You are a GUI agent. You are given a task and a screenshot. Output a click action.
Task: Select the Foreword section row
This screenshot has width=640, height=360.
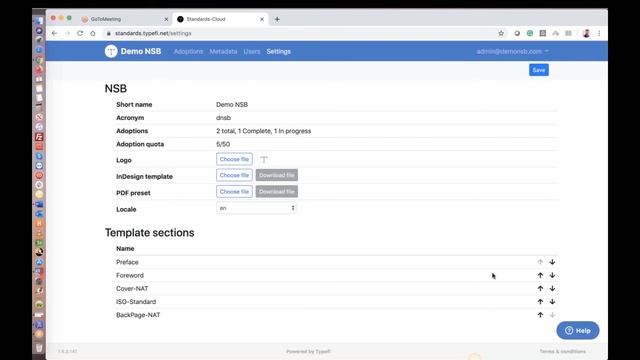pos(336,276)
